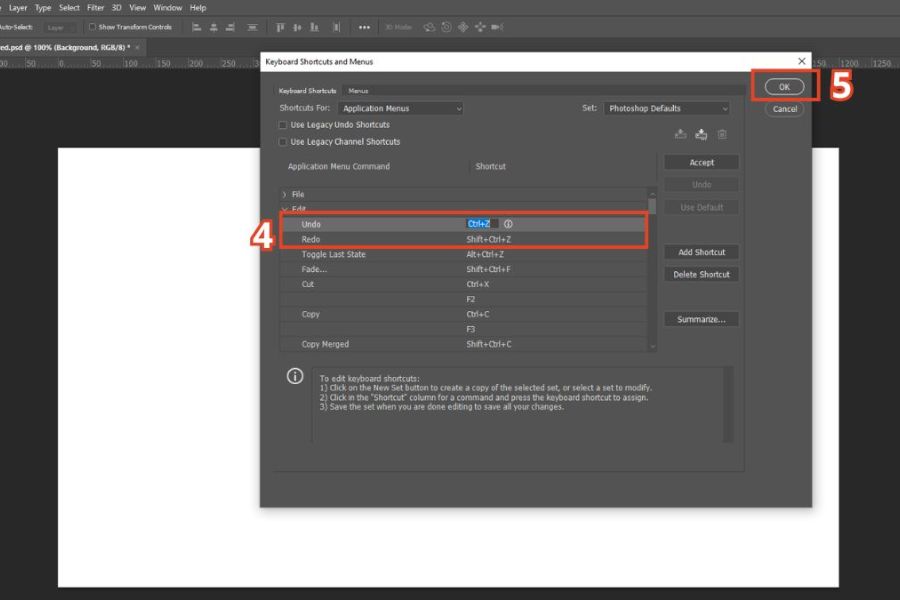Image resolution: width=900 pixels, height=600 pixels.
Task: Switch to the Menus tab
Action: pyautogui.click(x=358, y=91)
